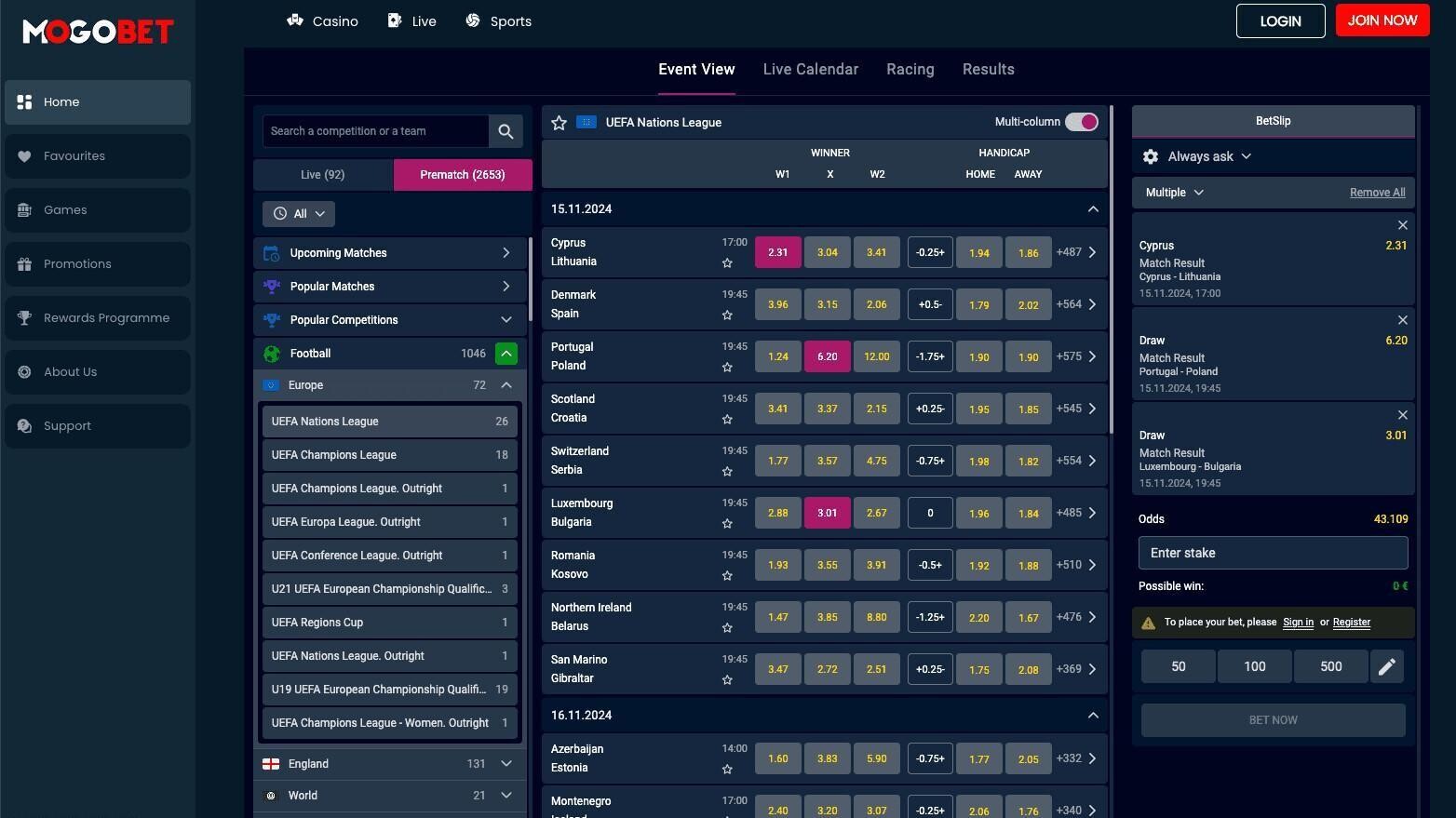Click the Enter stake field

pos(1274,553)
